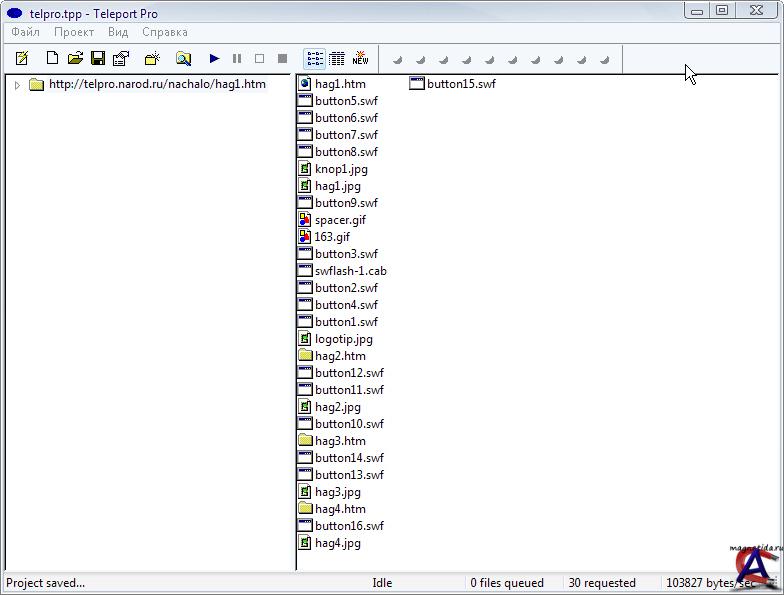Image resolution: width=784 pixels, height=595 pixels.
Task: Select the swflash-1.cab file
Action: point(350,271)
